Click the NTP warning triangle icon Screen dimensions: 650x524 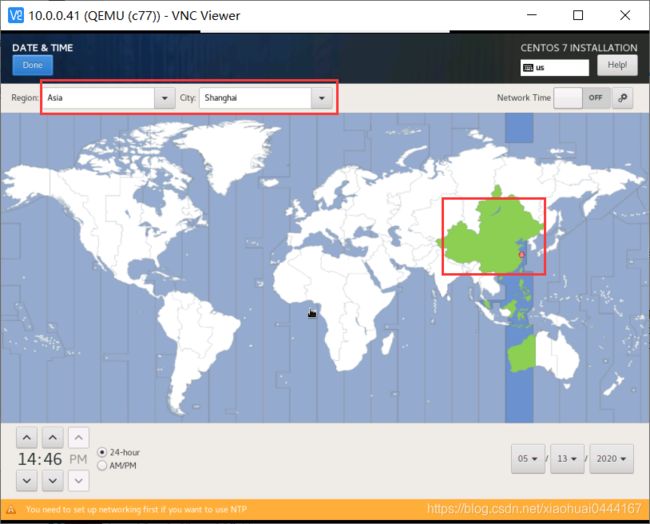coord(11,509)
